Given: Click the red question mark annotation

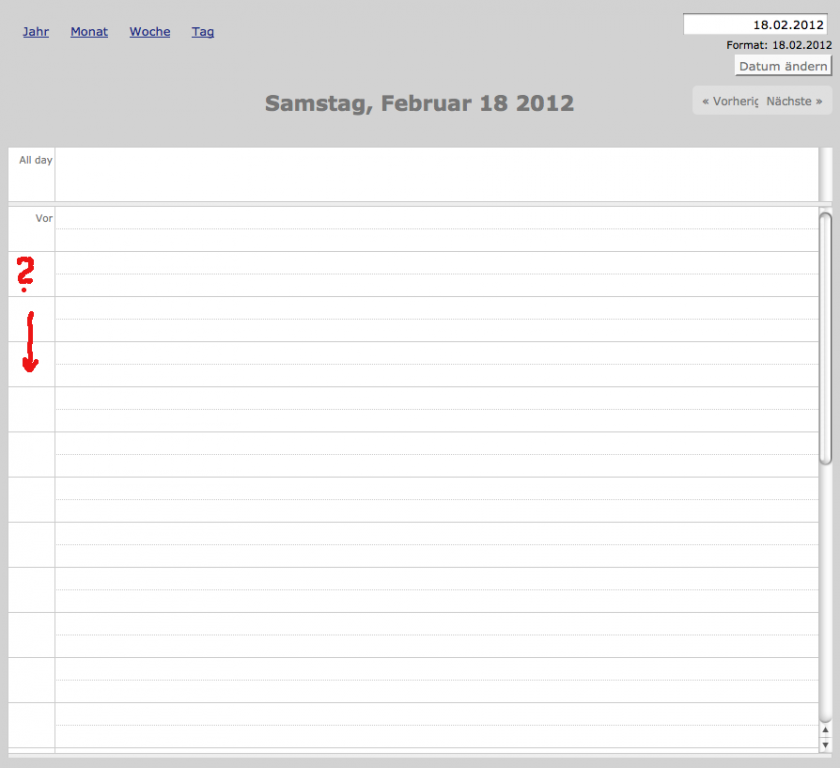Looking at the screenshot, I should tap(25, 273).
